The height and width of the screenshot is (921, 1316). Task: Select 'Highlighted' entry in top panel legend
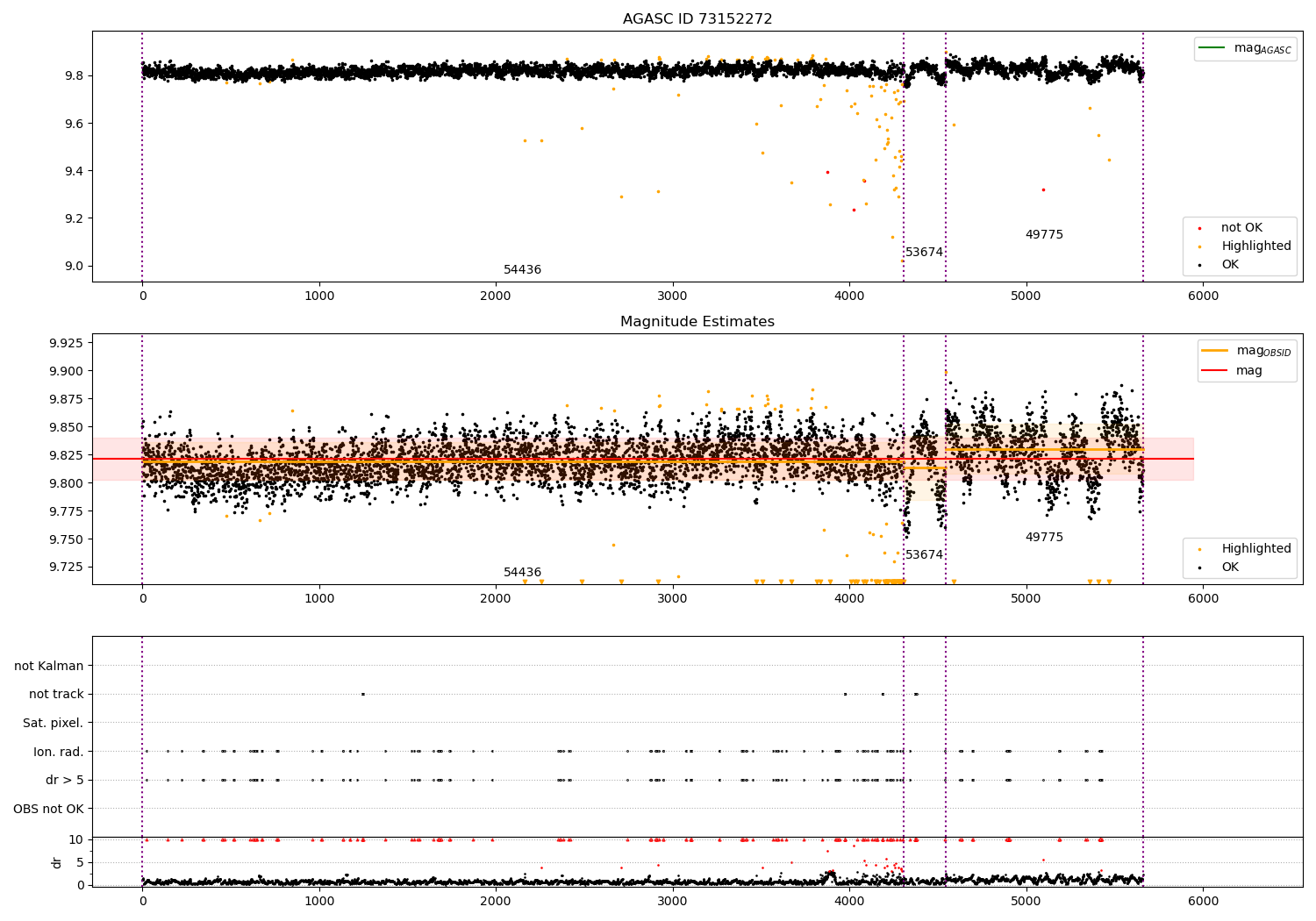1256,246
